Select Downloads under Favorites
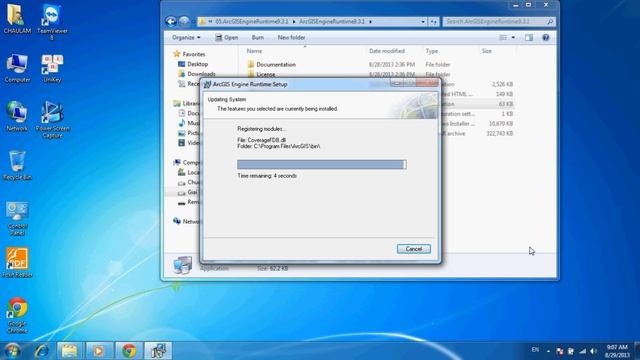The image size is (640, 360). [197, 74]
